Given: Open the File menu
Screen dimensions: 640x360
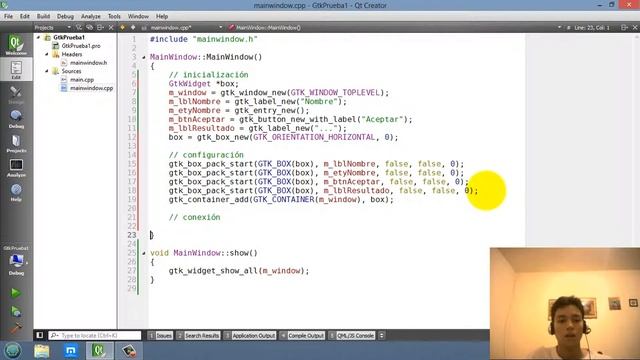Looking at the screenshot, I should [x=9, y=16].
